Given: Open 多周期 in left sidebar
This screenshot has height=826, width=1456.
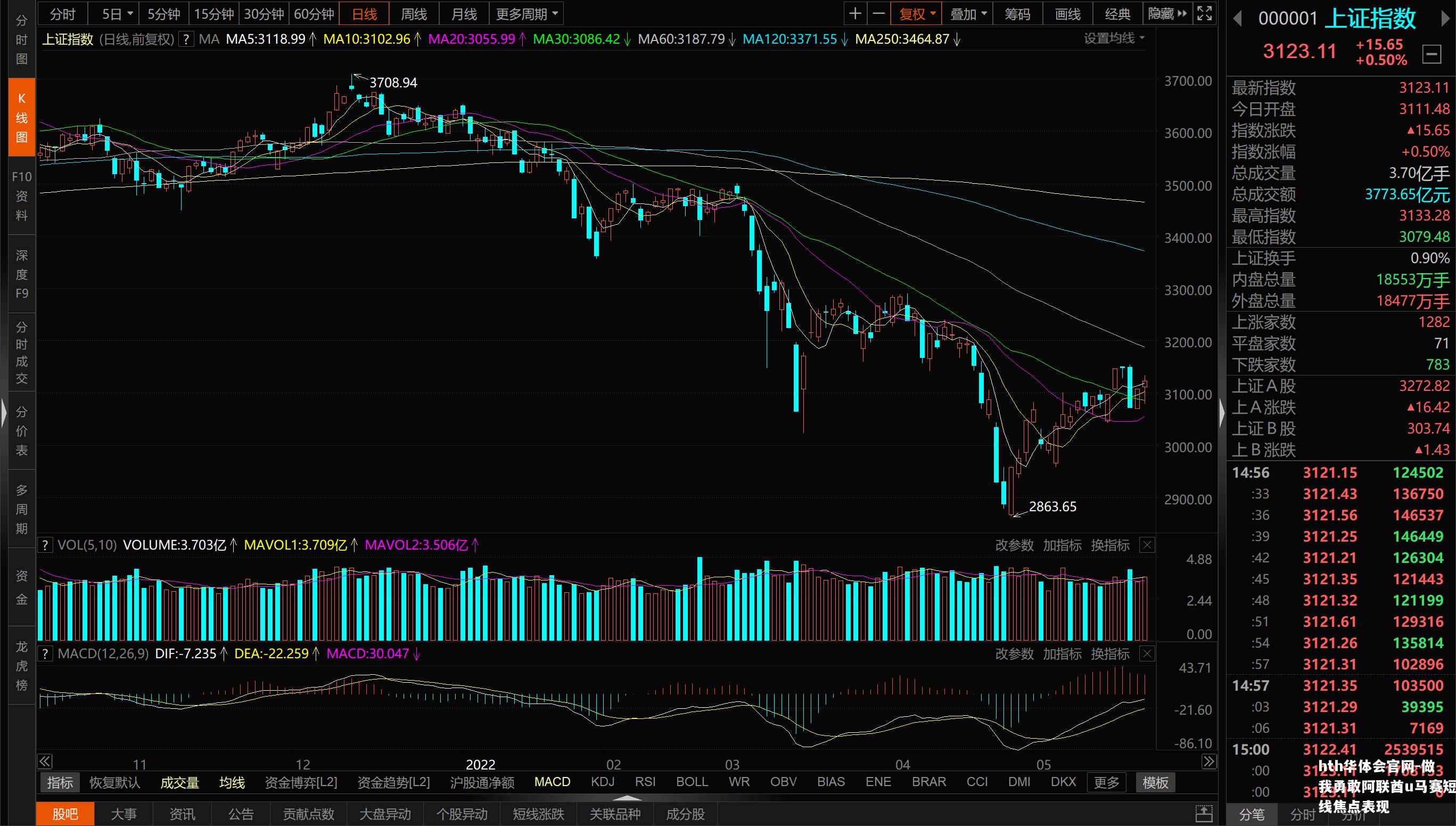Looking at the screenshot, I should (21, 509).
